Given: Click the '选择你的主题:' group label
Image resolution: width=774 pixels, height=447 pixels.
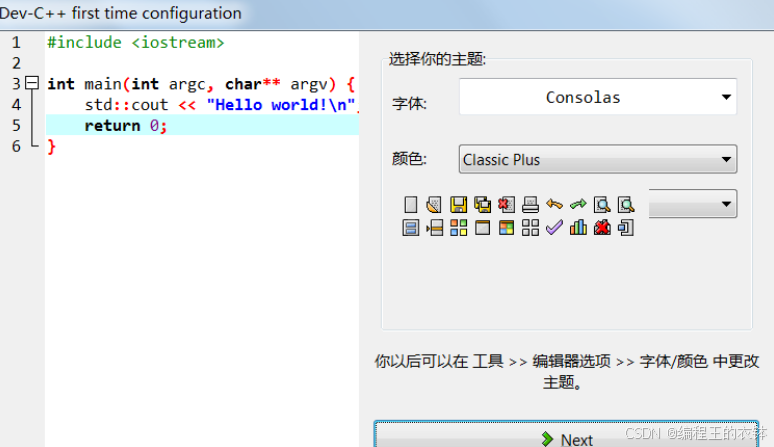Looking at the screenshot, I should click(437, 59).
